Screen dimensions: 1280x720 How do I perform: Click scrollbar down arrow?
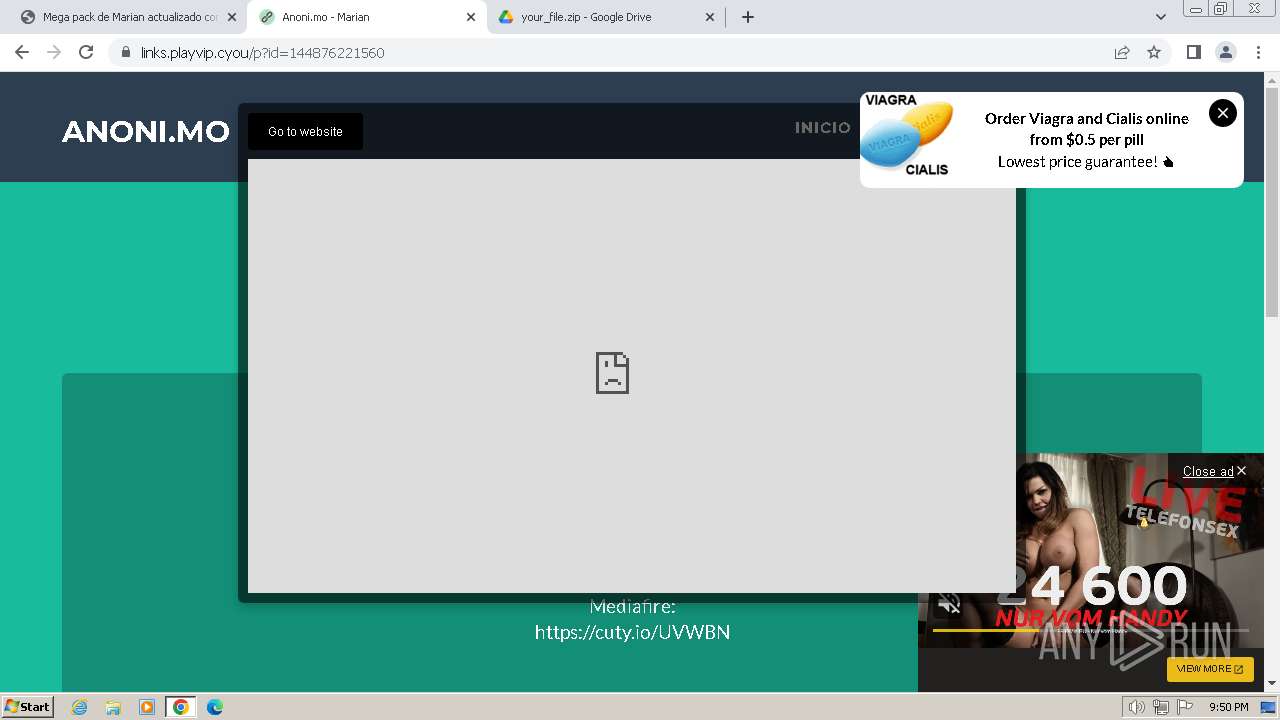point(1272,684)
